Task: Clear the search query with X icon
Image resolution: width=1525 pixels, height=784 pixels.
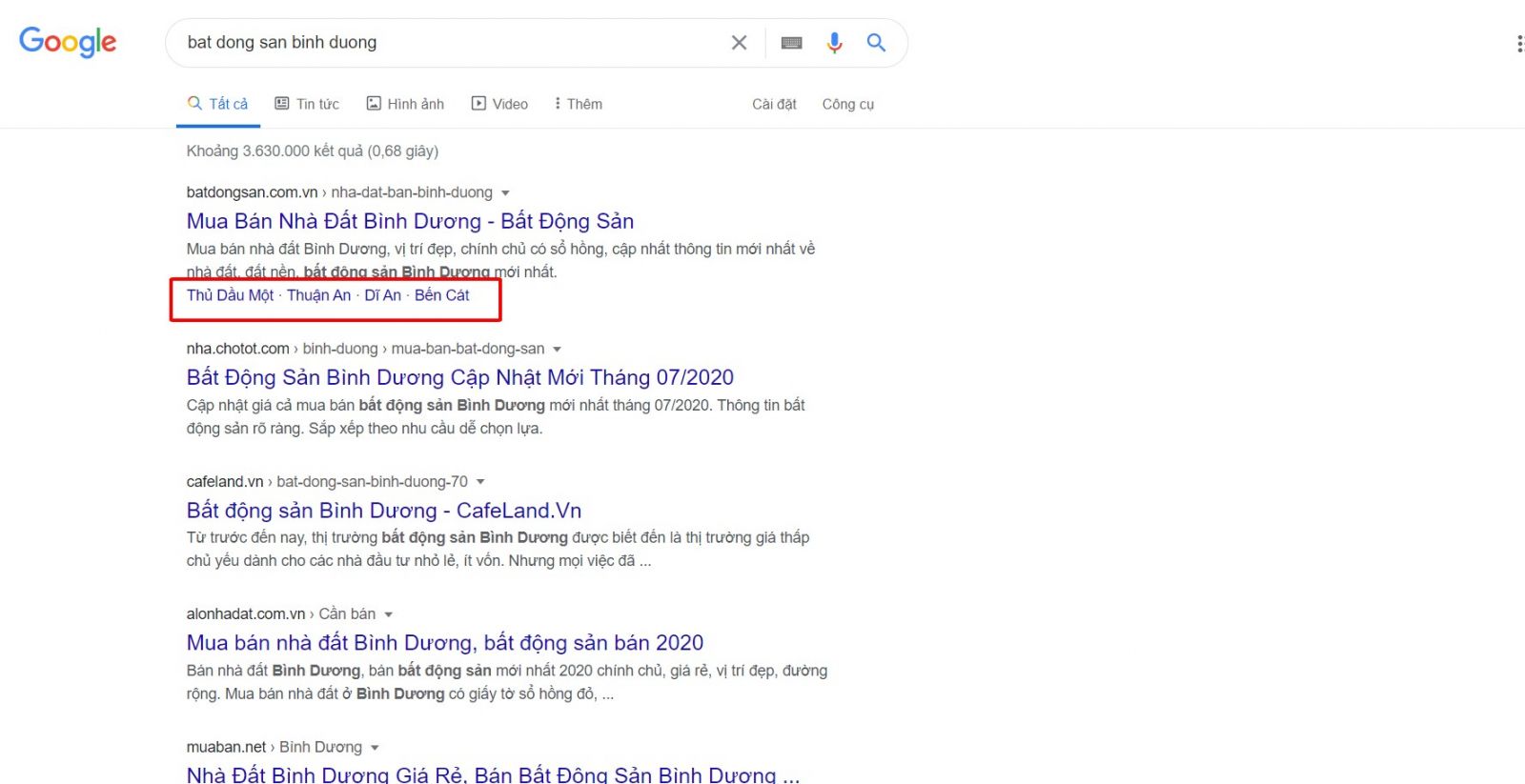Action: 739,43
